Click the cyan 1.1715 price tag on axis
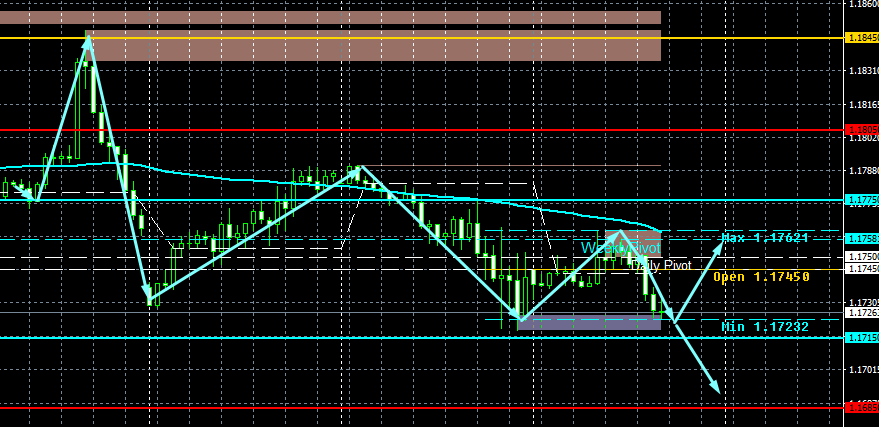Viewport: 879px width, 427px height. coord(861,338)
